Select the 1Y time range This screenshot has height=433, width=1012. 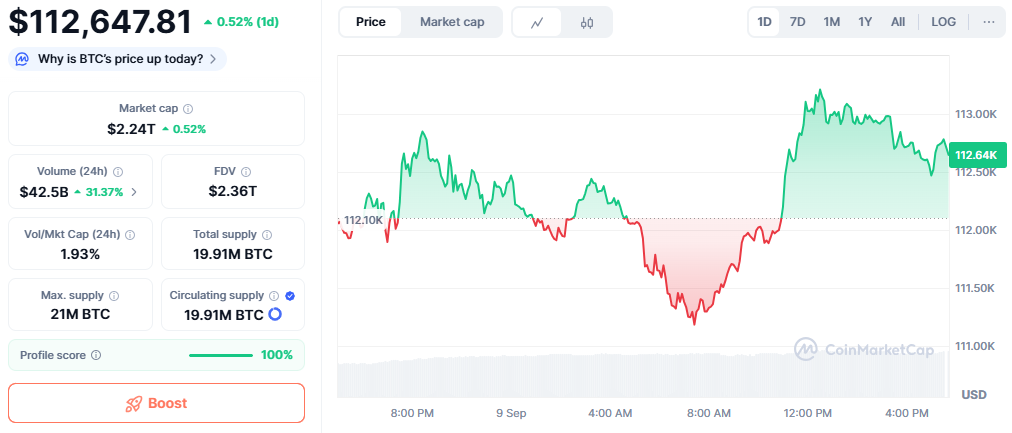click(865, 22)
